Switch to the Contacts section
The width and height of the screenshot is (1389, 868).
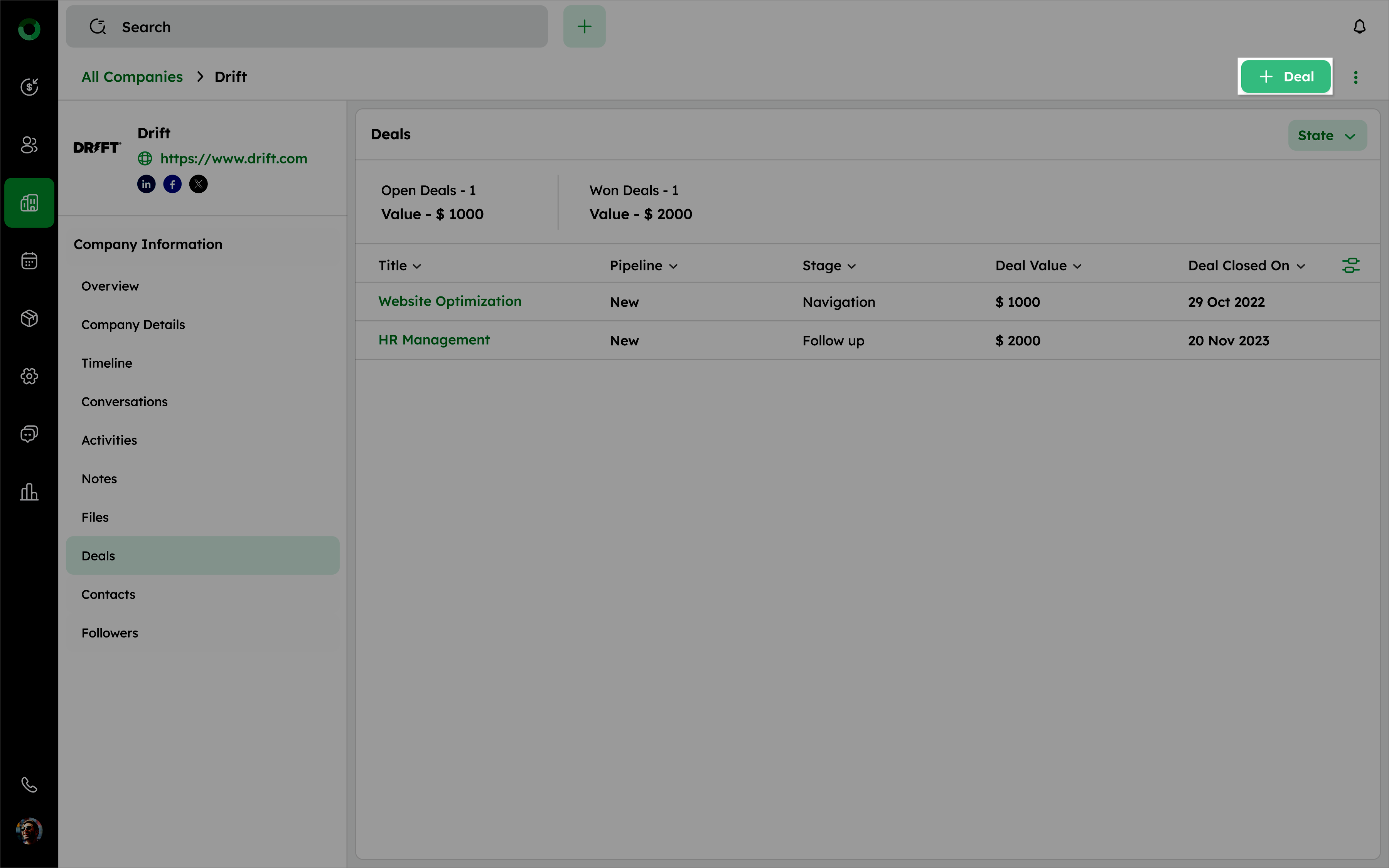click(x=108, y=594)
